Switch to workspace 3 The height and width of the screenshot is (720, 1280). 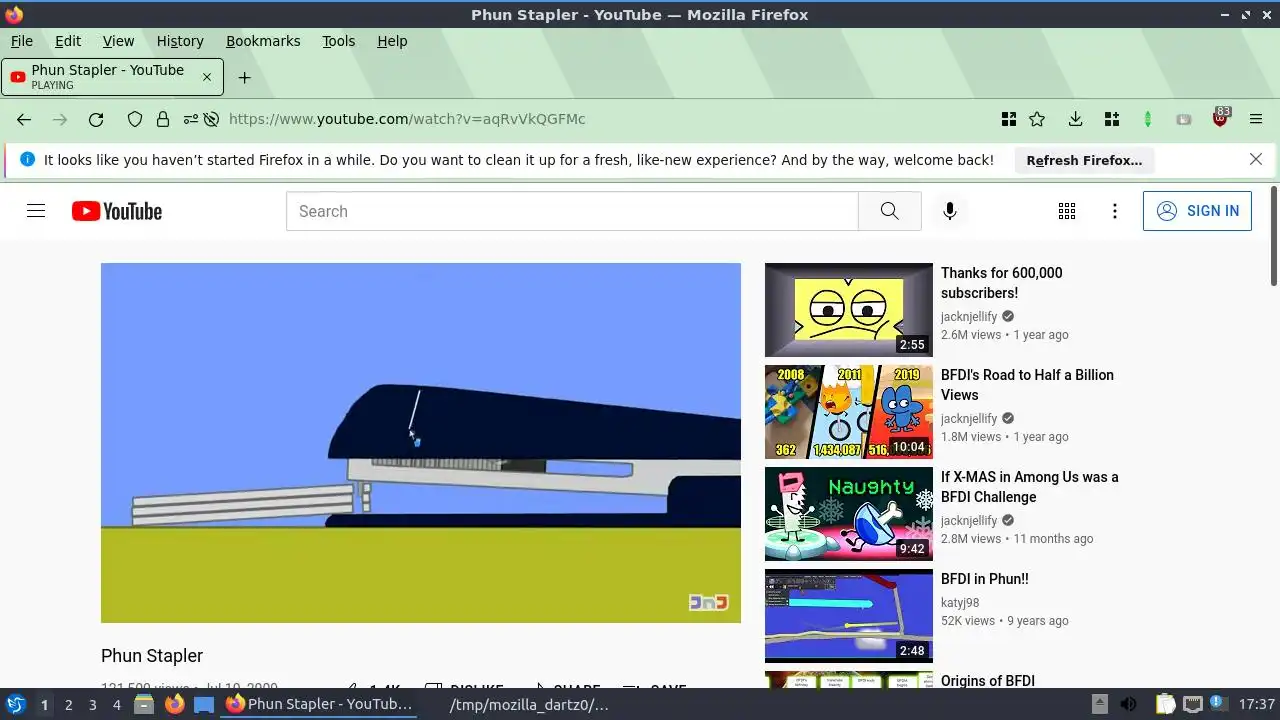[x=92, y=705]
